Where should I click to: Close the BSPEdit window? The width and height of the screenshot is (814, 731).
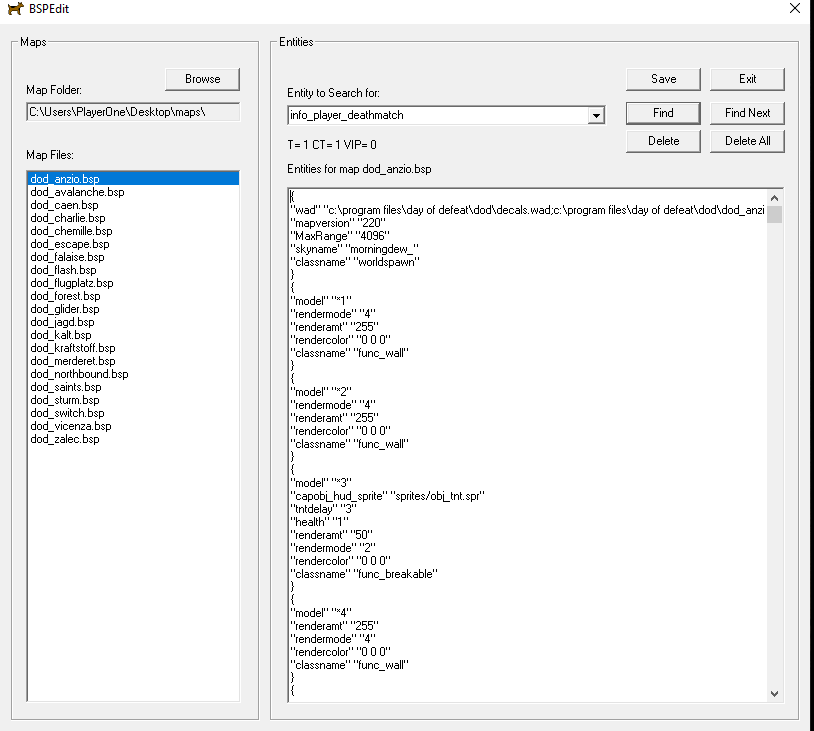(x=794, y=8)
